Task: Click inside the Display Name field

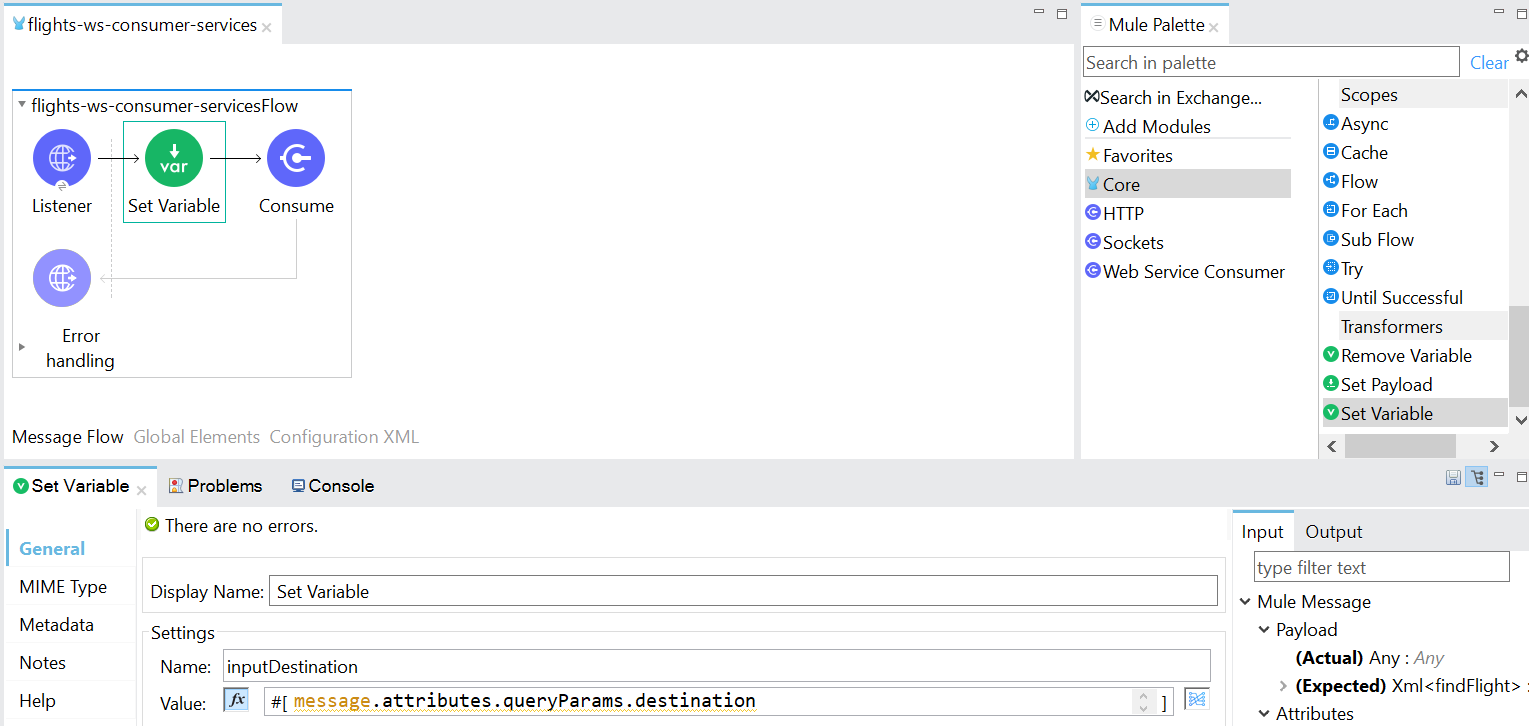Action: 700,590
